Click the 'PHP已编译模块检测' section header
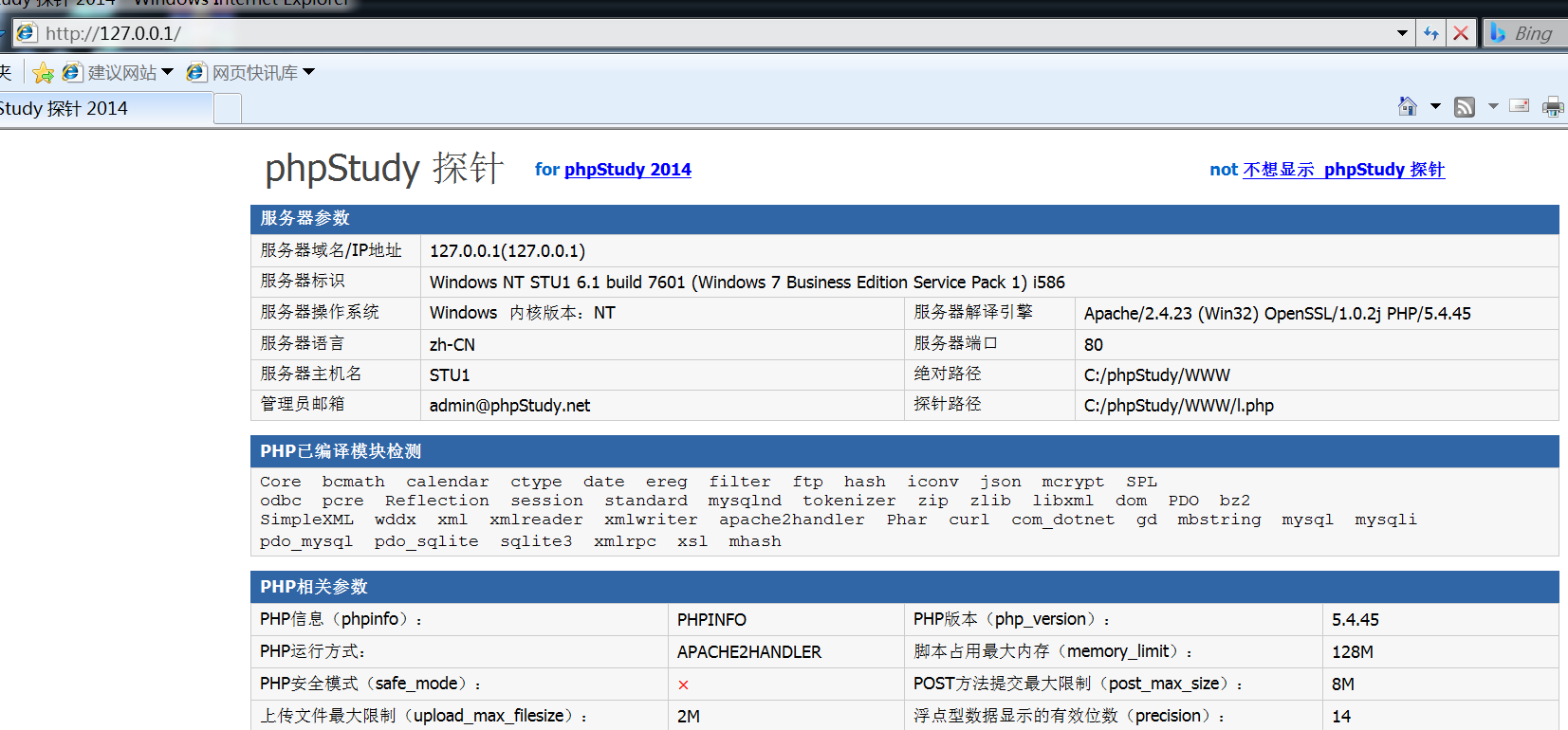 click(x=904, y=451)
